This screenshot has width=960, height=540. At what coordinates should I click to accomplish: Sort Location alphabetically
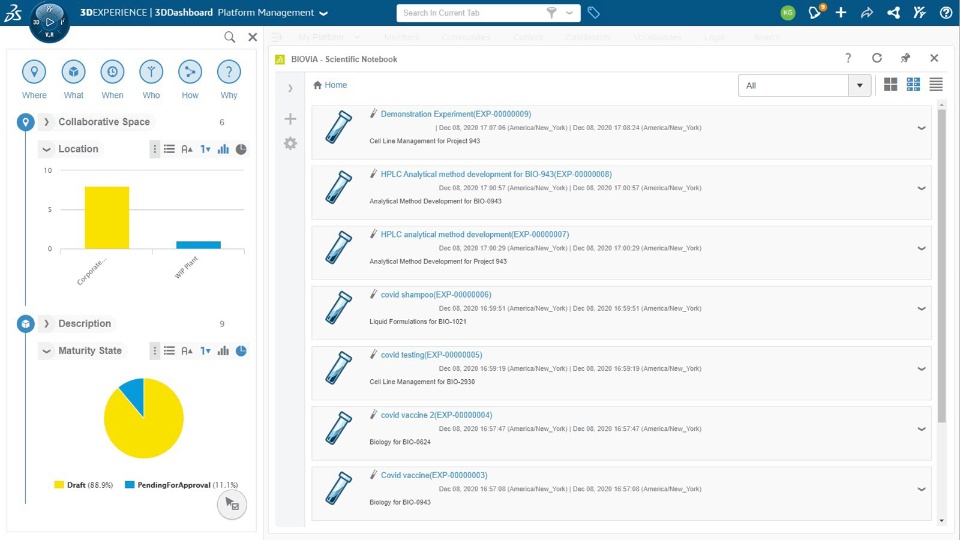click(x=187, y=149)
